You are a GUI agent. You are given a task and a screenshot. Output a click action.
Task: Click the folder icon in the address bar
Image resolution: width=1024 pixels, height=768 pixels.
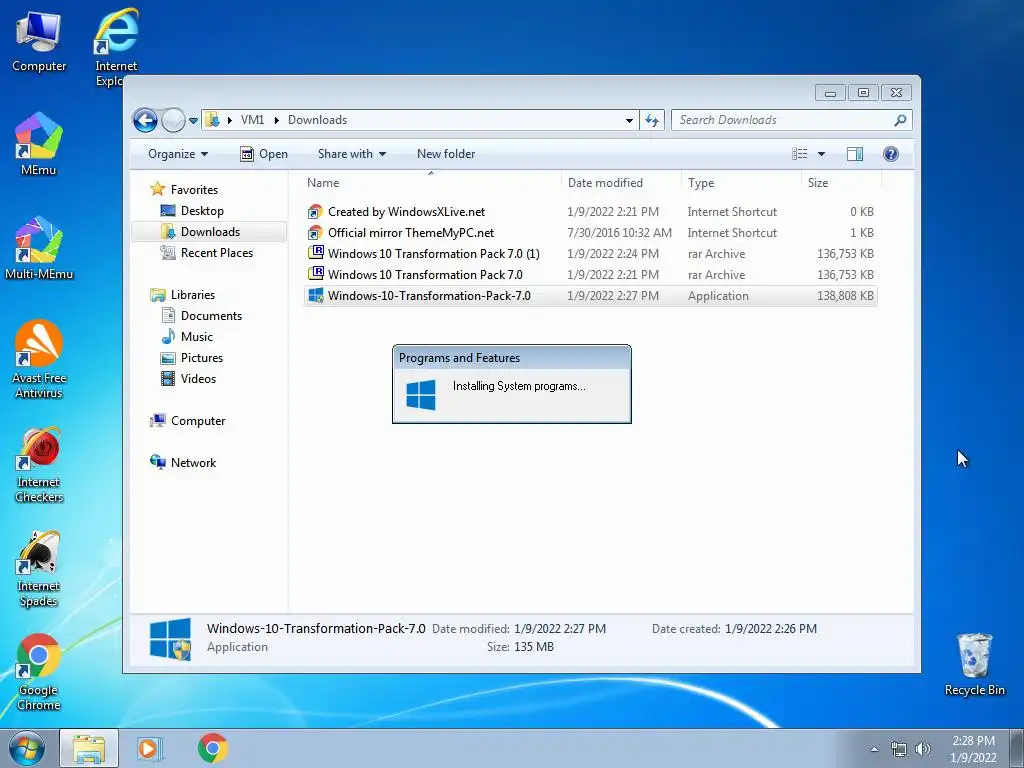click(212, 120)
